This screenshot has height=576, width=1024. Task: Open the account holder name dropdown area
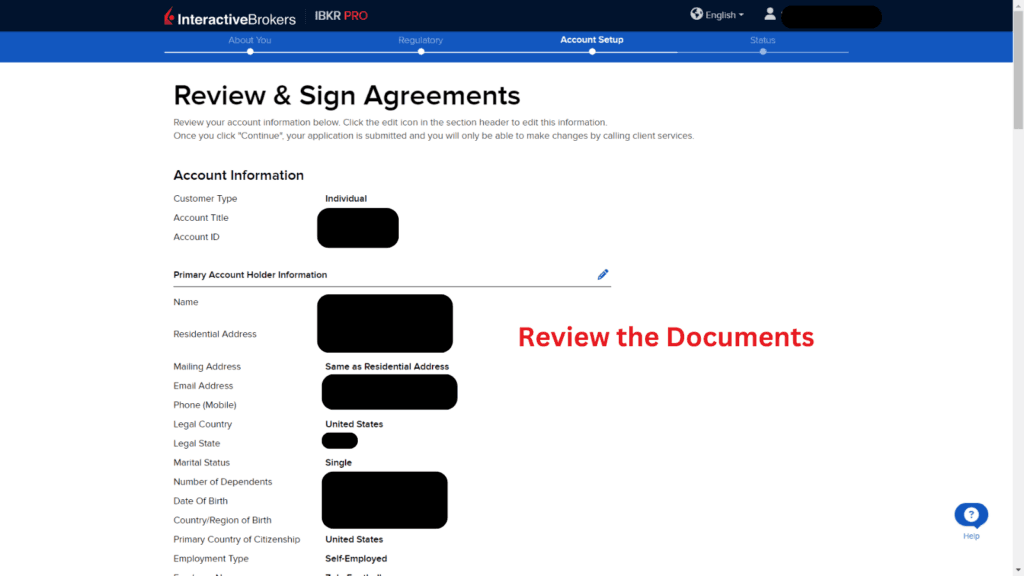click(830, 17)
